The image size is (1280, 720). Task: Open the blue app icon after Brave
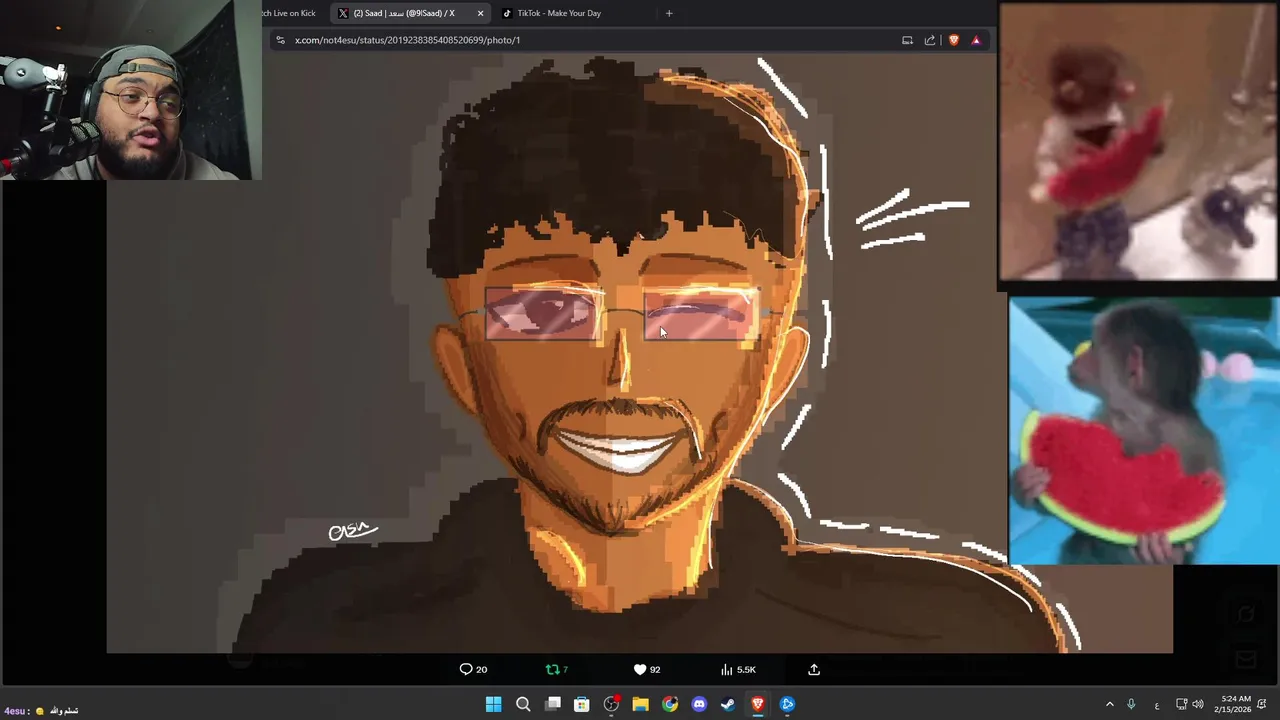point(787,704)
